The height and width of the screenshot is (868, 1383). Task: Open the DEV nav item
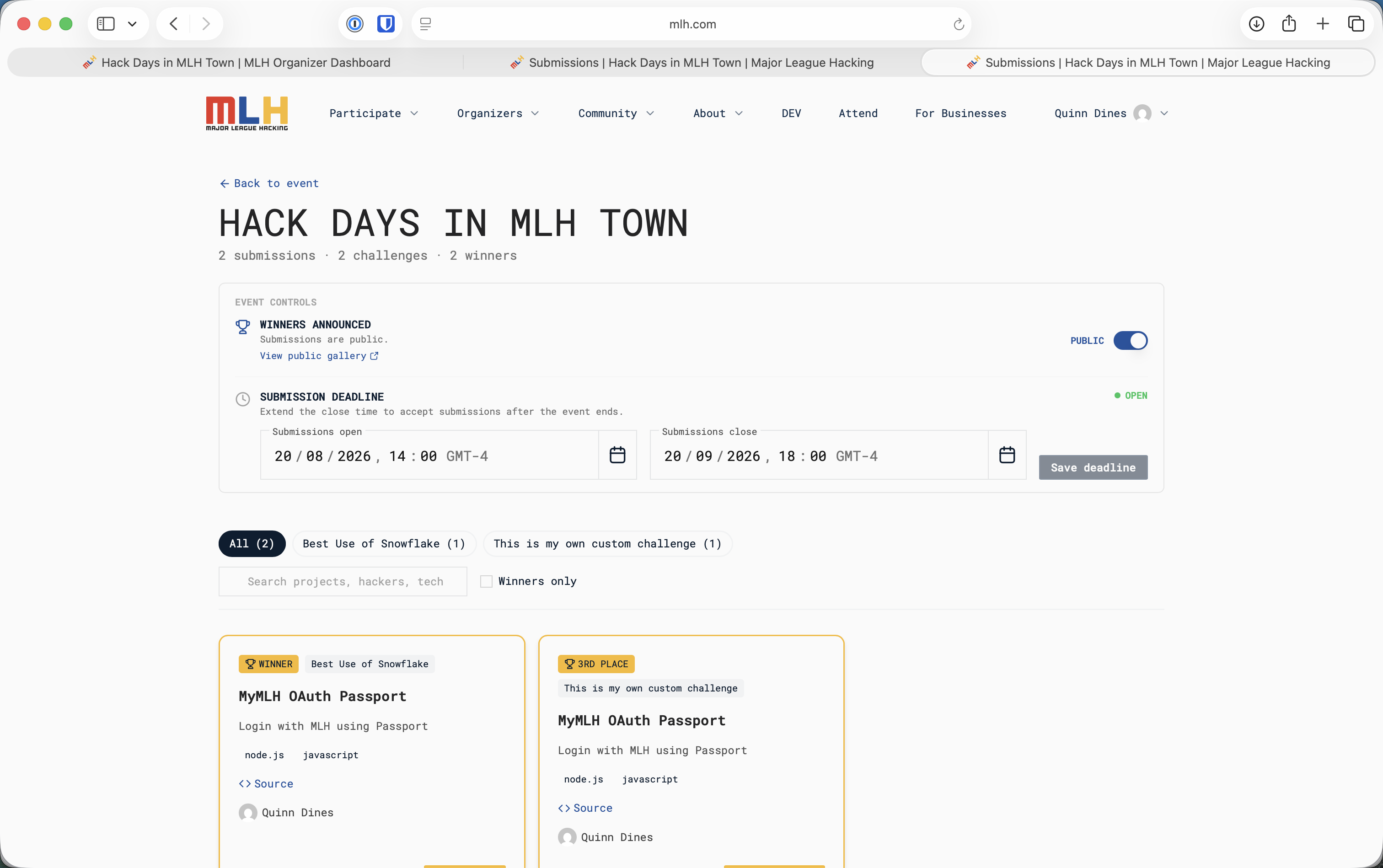click(x=791, y=113)
